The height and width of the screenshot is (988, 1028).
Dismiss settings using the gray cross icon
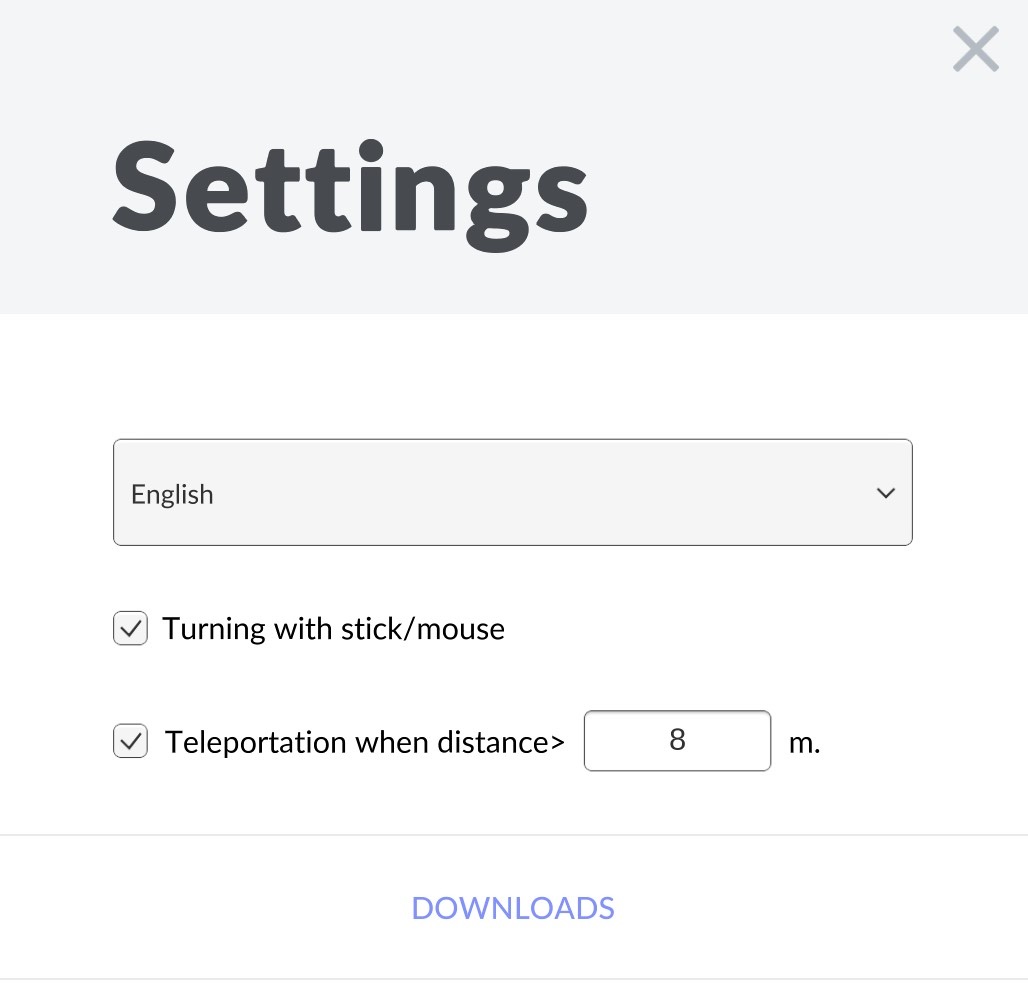tap(975, 49)
